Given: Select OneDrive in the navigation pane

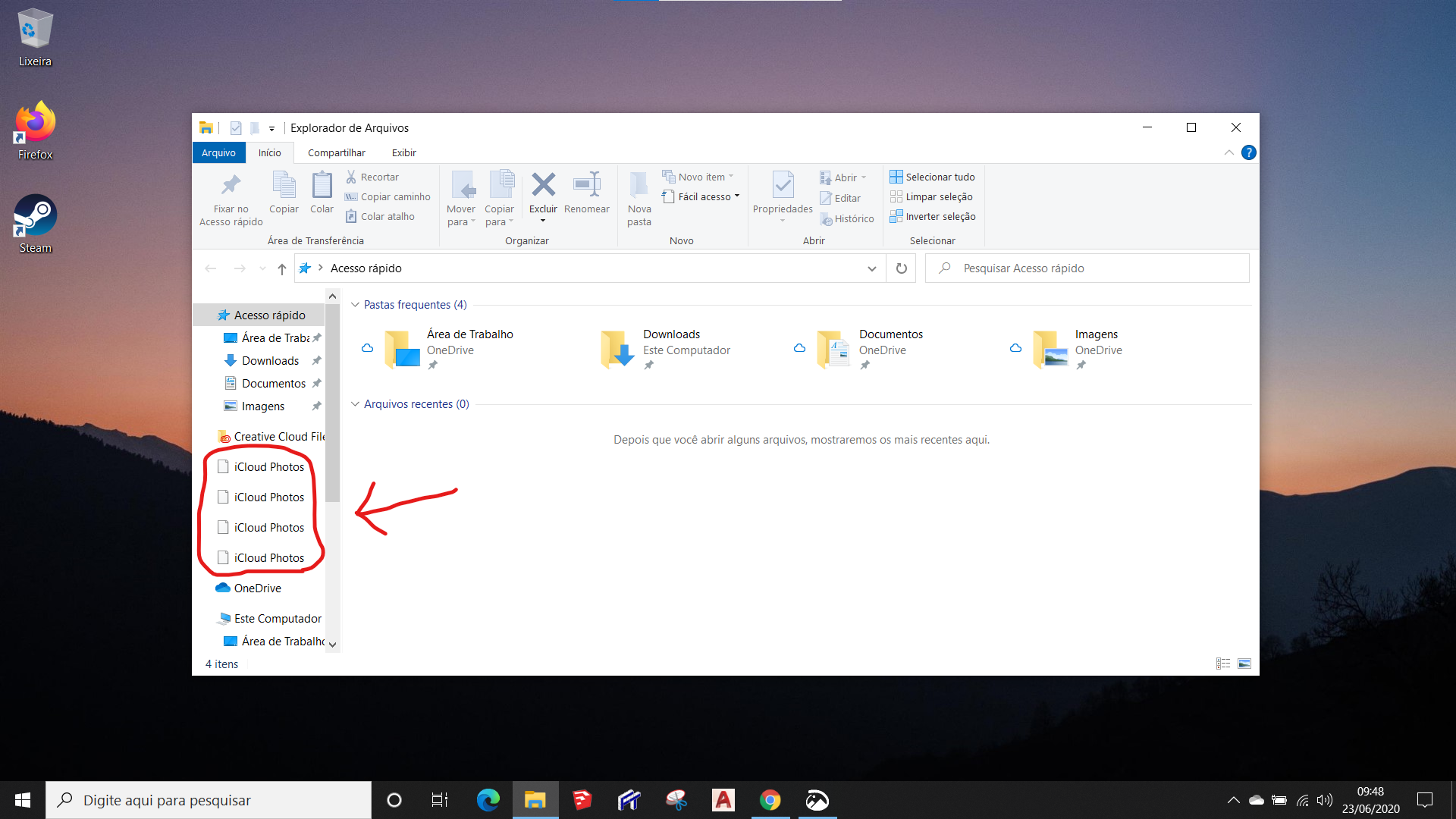Looking at the screenshot, I should [x=257, y=588].
